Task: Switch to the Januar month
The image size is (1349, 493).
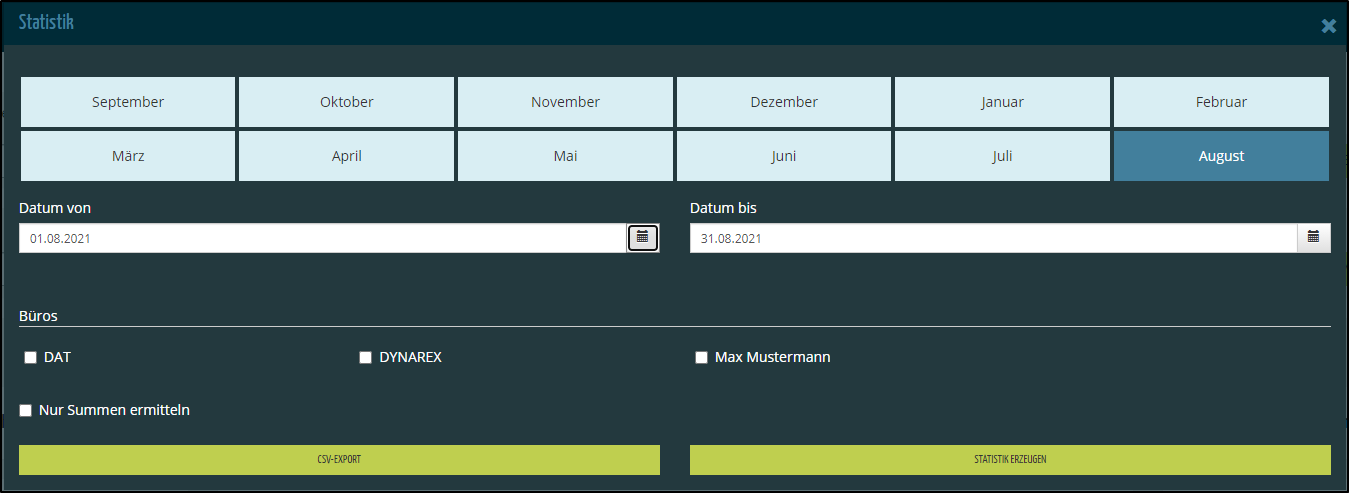Action: point(1002,102)
